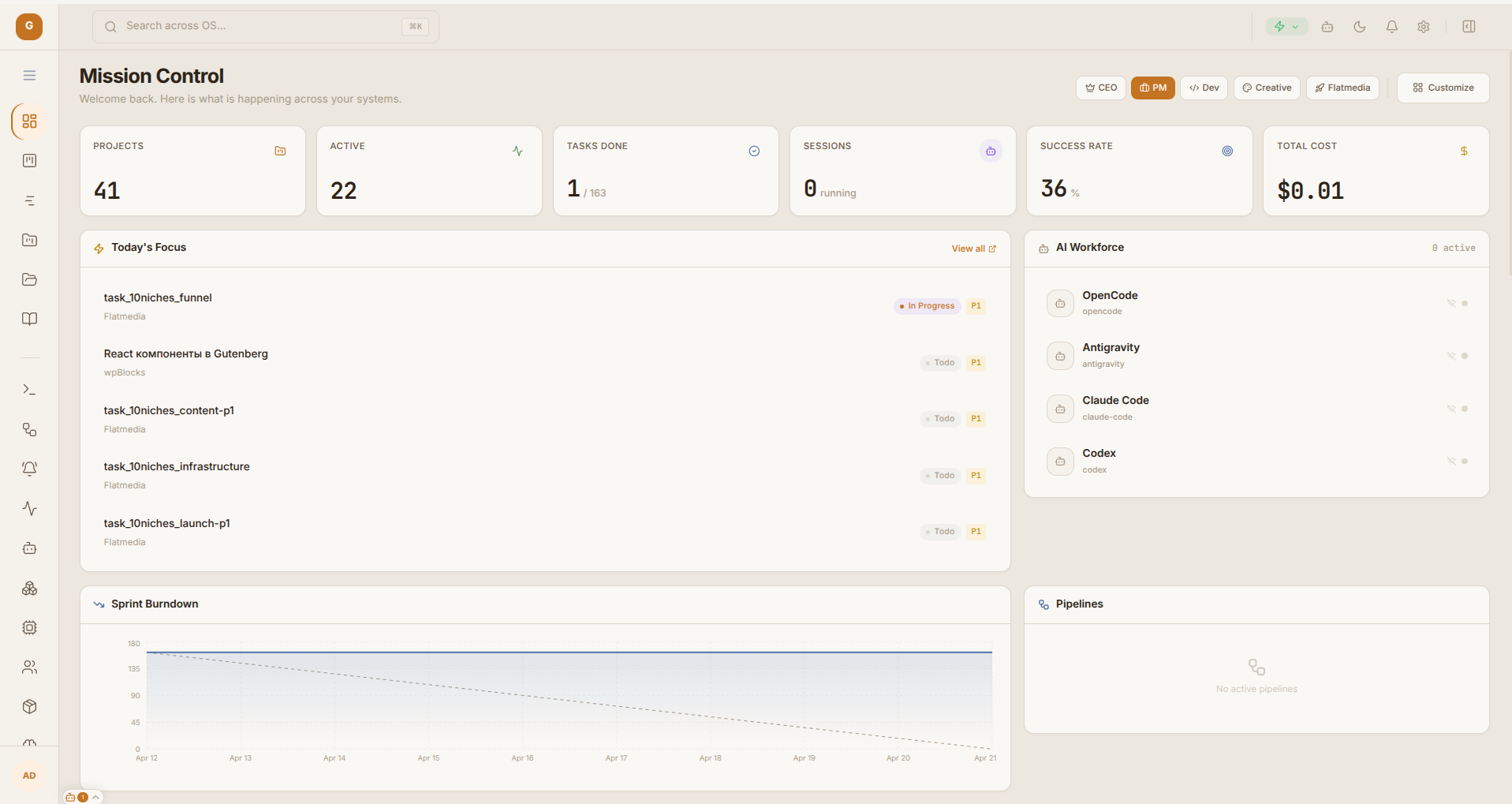Click the Success Rate target icon

[x=1227, y=151]
